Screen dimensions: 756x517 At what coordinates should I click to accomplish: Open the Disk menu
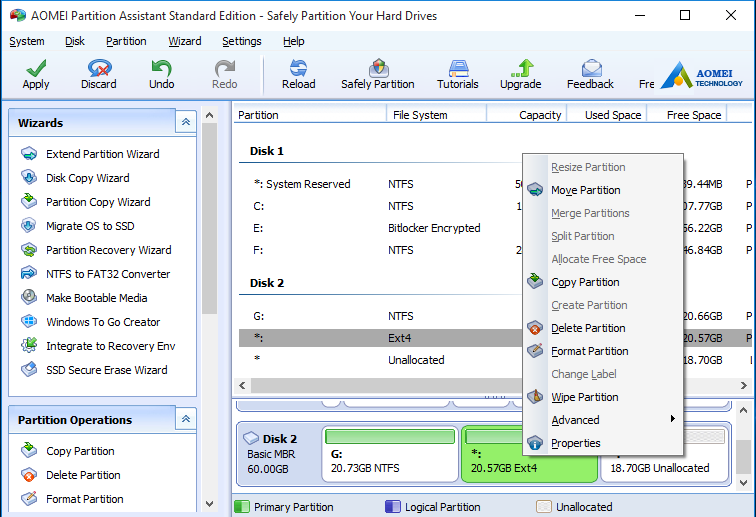tap(75, 41)
